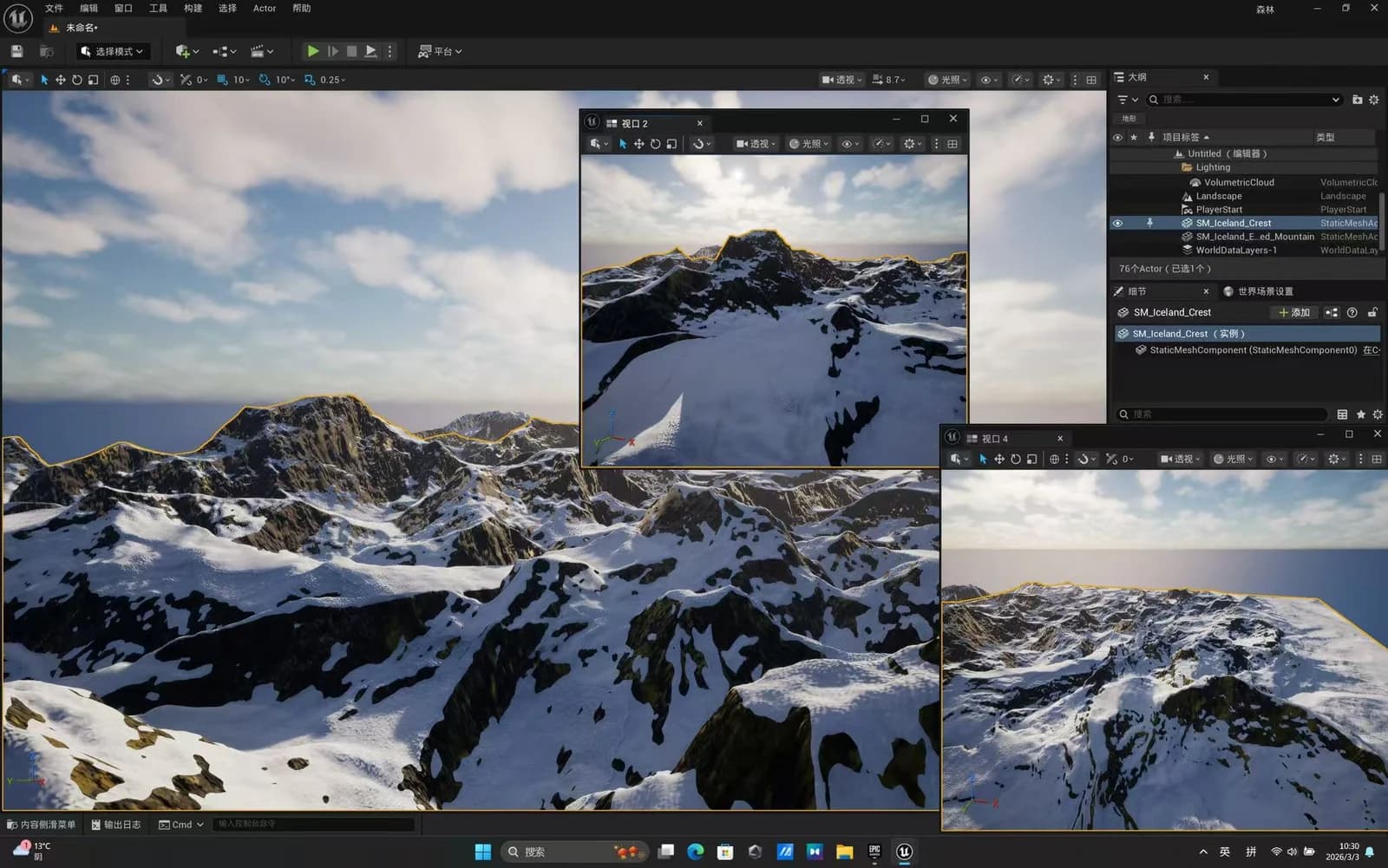The image size is (1388, 868).
Task: Click the green Play button in the toolbar
Action: (313, 51)
